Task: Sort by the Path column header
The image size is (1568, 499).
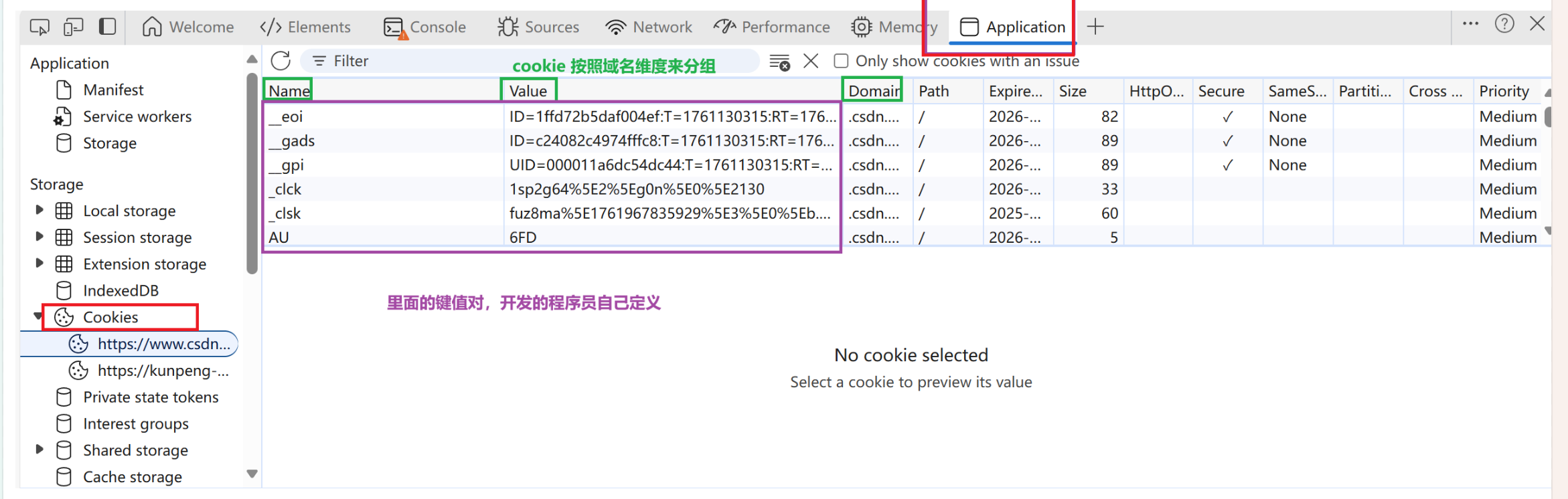Action: (948, 91)
